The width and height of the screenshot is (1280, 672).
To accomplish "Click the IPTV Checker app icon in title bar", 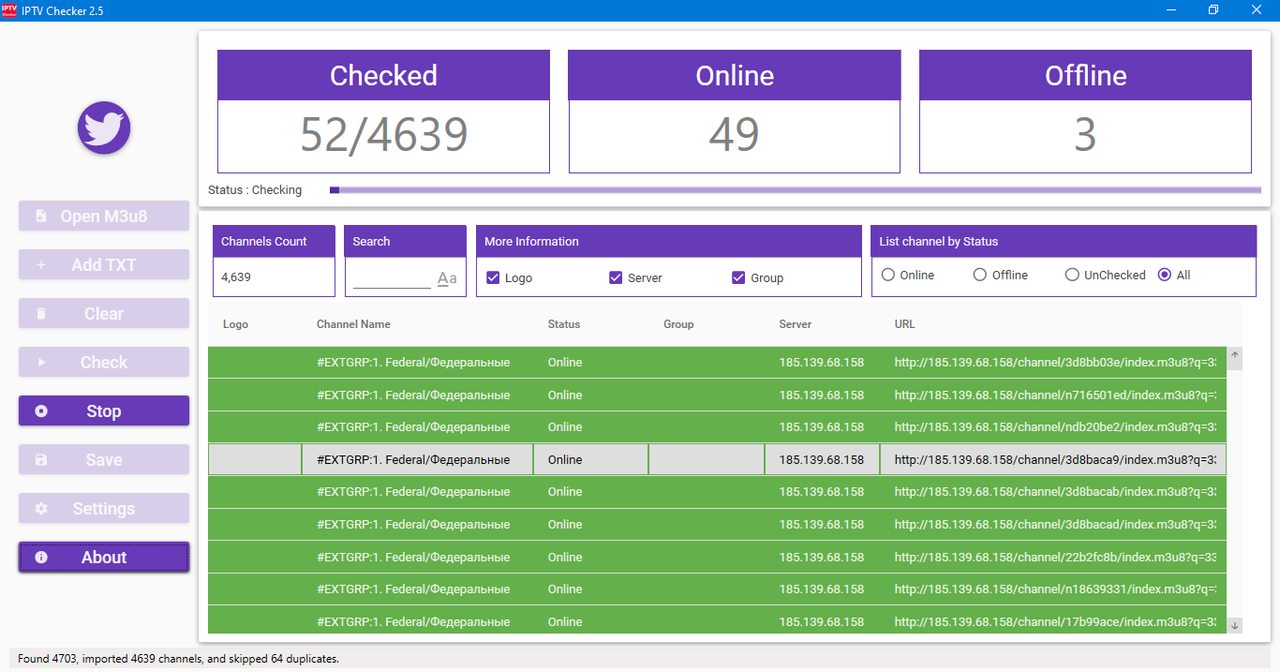I will tap(9, 10).
